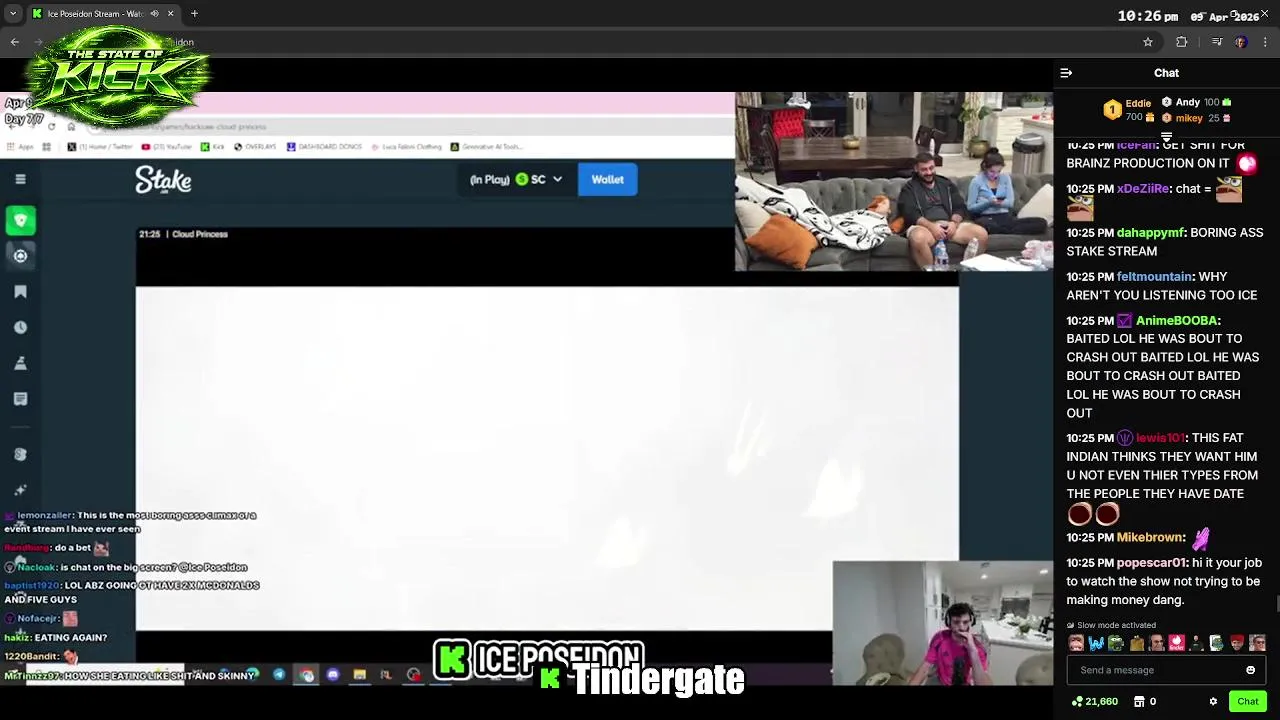The height and width of the screenshot is (720, 1280).
Task: Click the couch webcam overlay
Action: 894,182
